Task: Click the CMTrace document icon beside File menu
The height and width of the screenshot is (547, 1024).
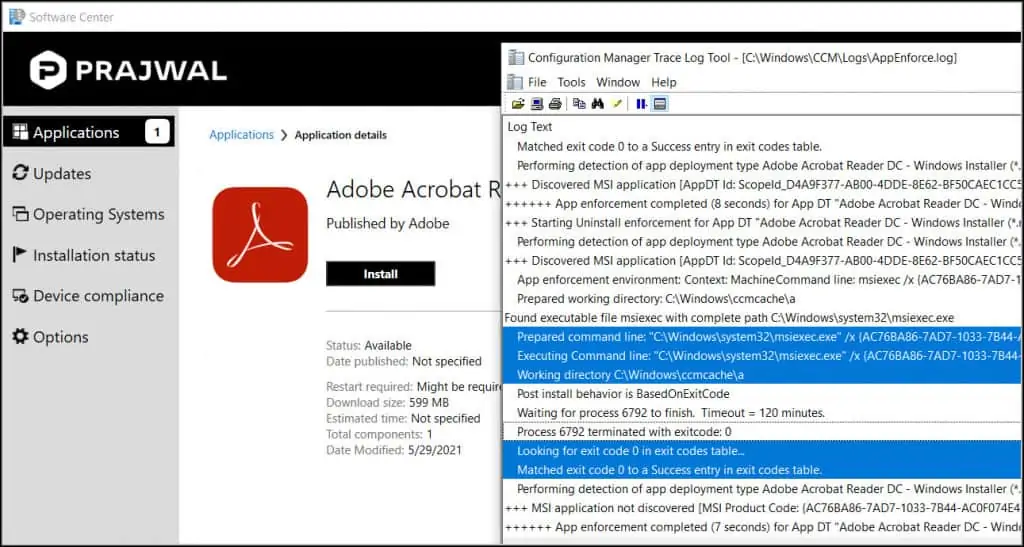Action: click(x=515, y=82)
